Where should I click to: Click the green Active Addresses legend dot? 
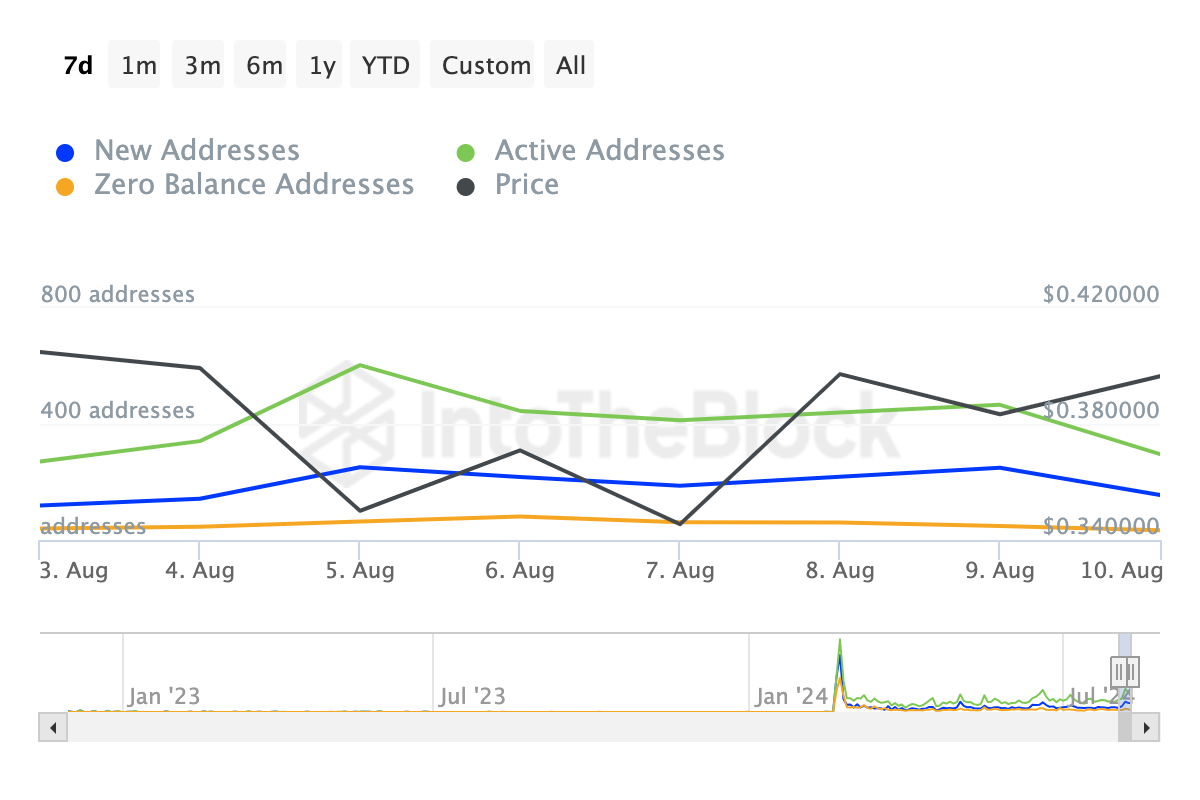click(x=465, y=153)
